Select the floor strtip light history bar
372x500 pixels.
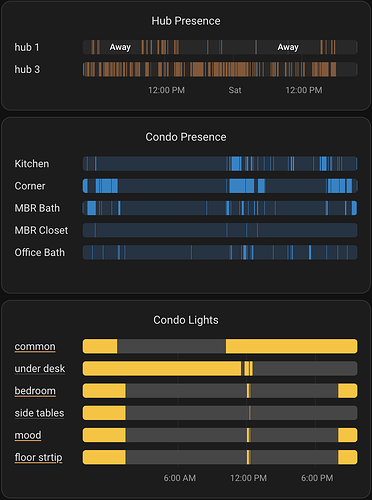click(220, 457)
